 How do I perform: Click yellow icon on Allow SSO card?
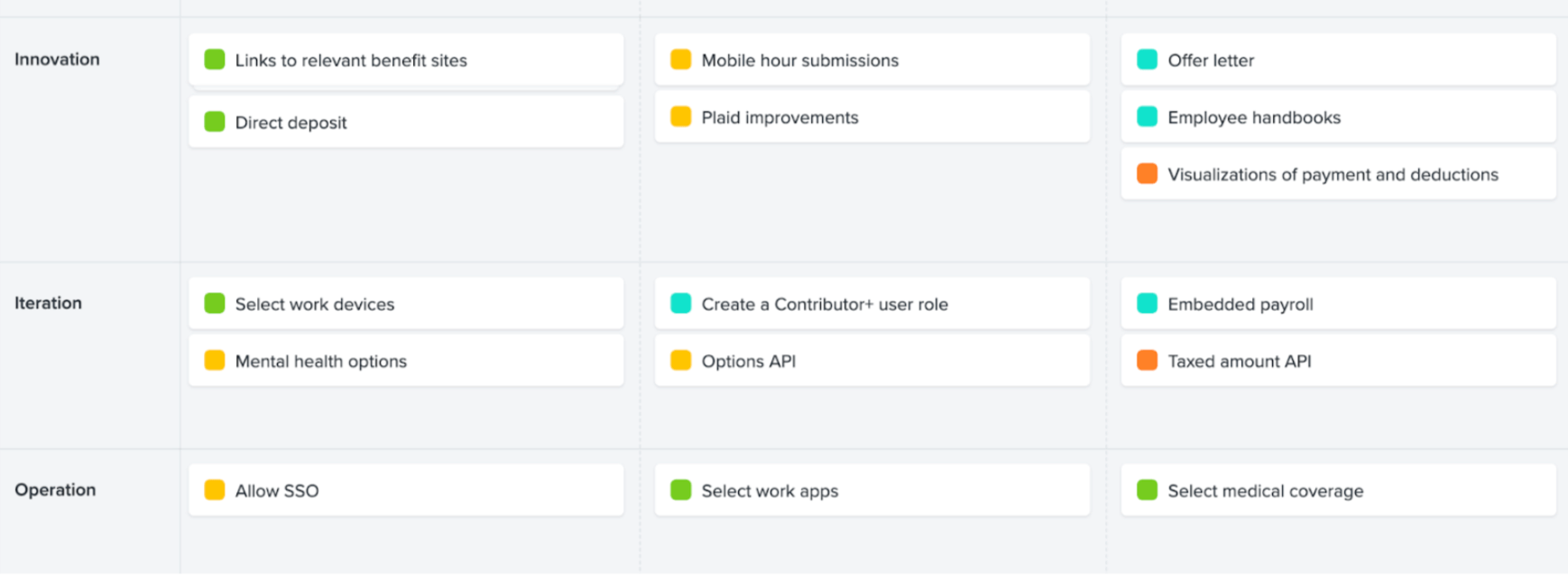click(215, 490)
